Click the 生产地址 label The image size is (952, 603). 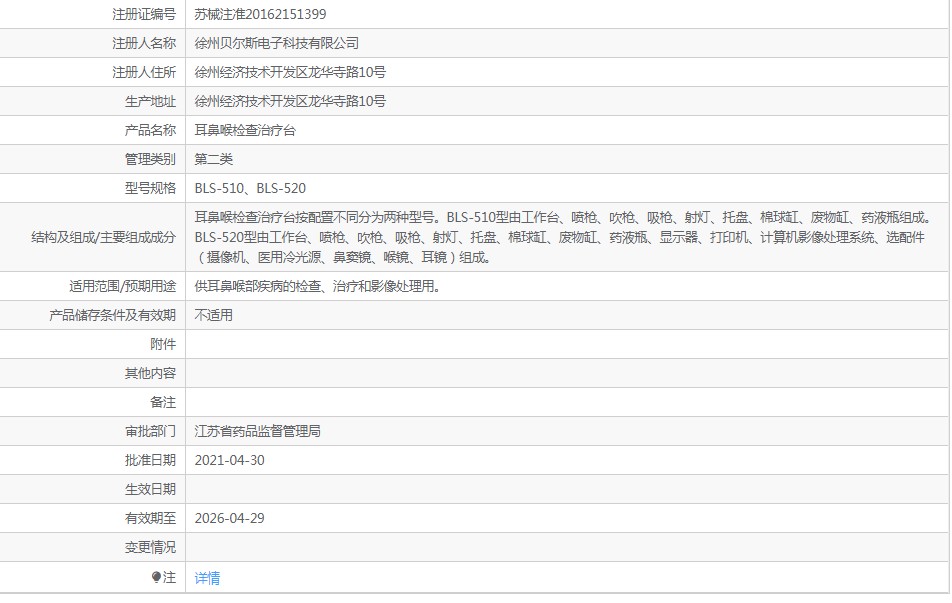coord(150,101)
